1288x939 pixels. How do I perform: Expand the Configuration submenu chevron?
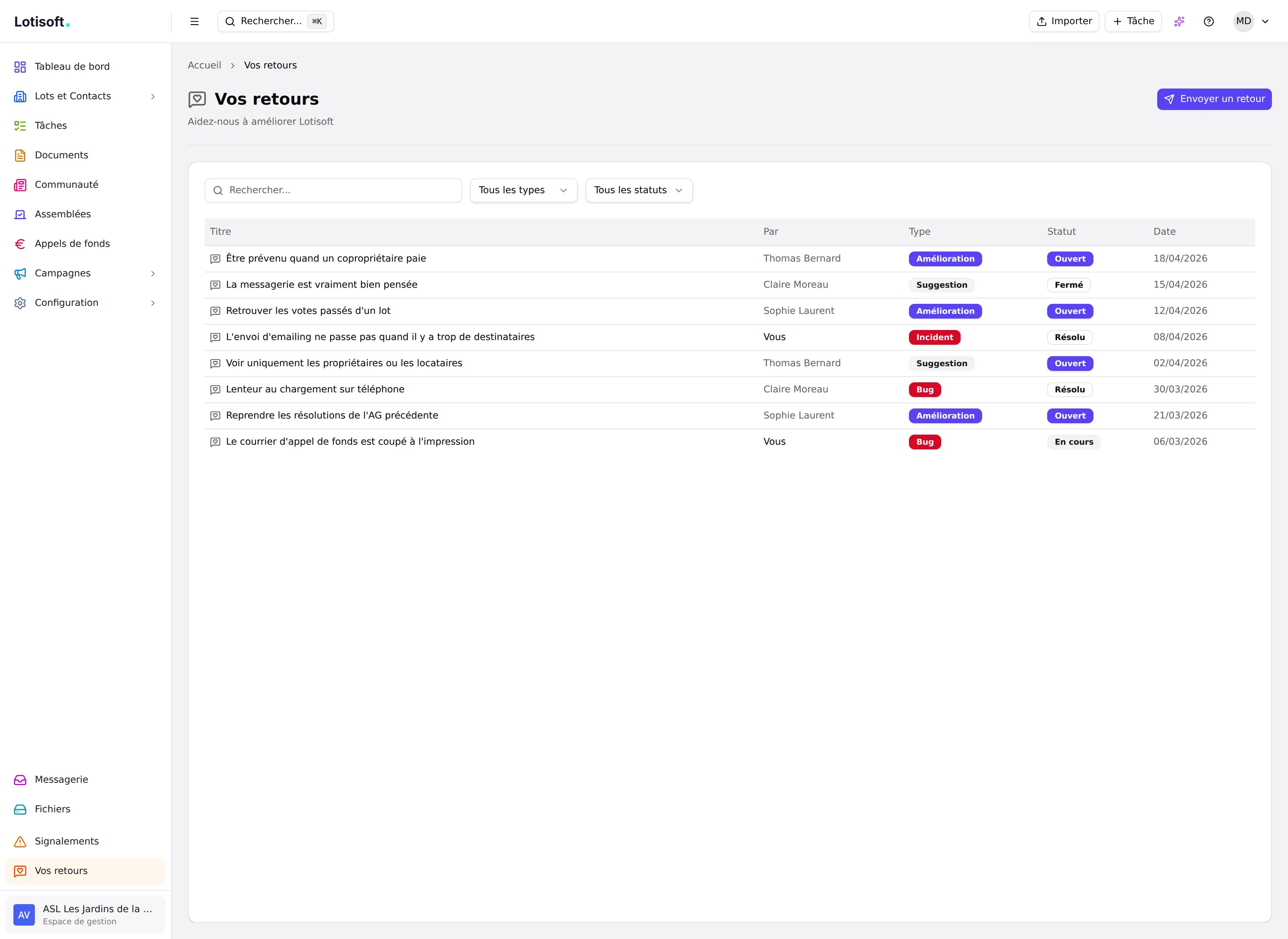tap(153, 303)
